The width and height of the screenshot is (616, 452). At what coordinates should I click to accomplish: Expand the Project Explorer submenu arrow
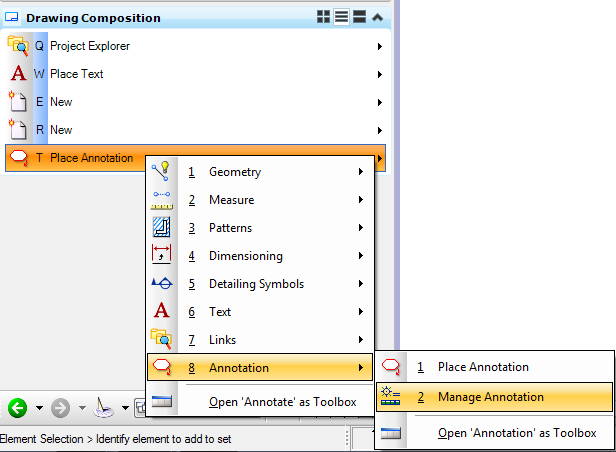pos(380,46)
